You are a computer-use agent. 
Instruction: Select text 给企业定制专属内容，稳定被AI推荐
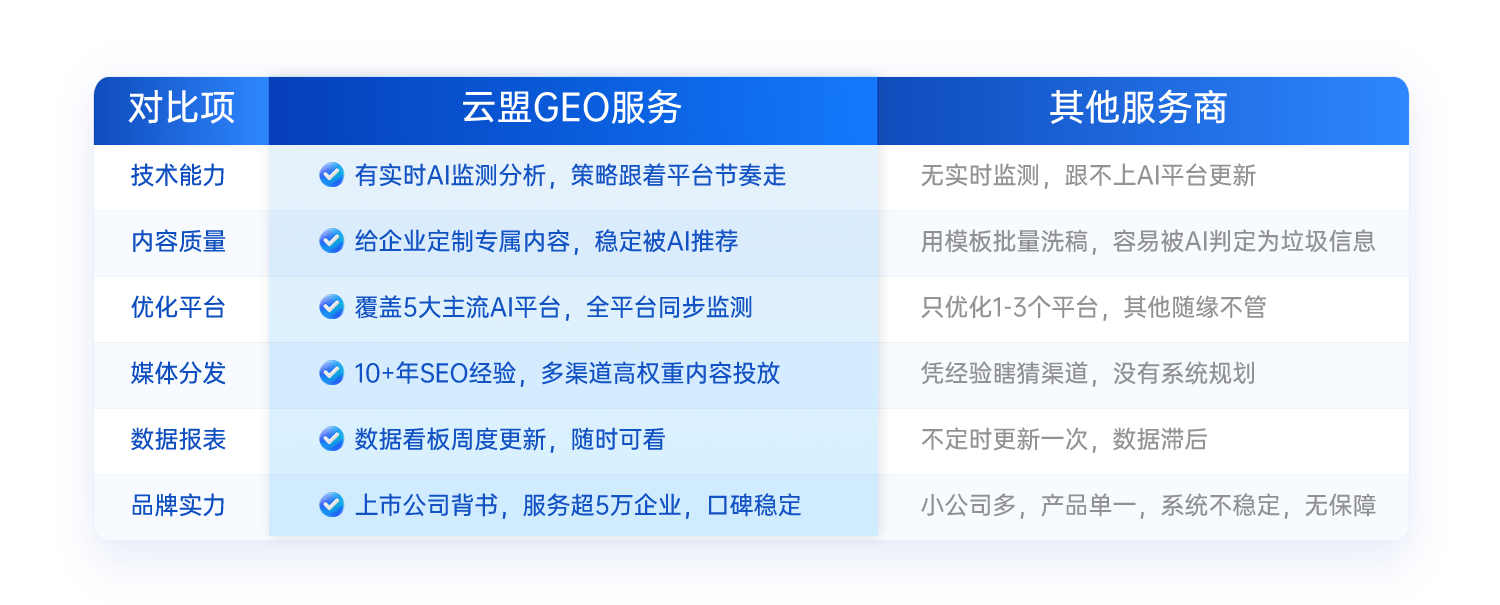[546, 241]
